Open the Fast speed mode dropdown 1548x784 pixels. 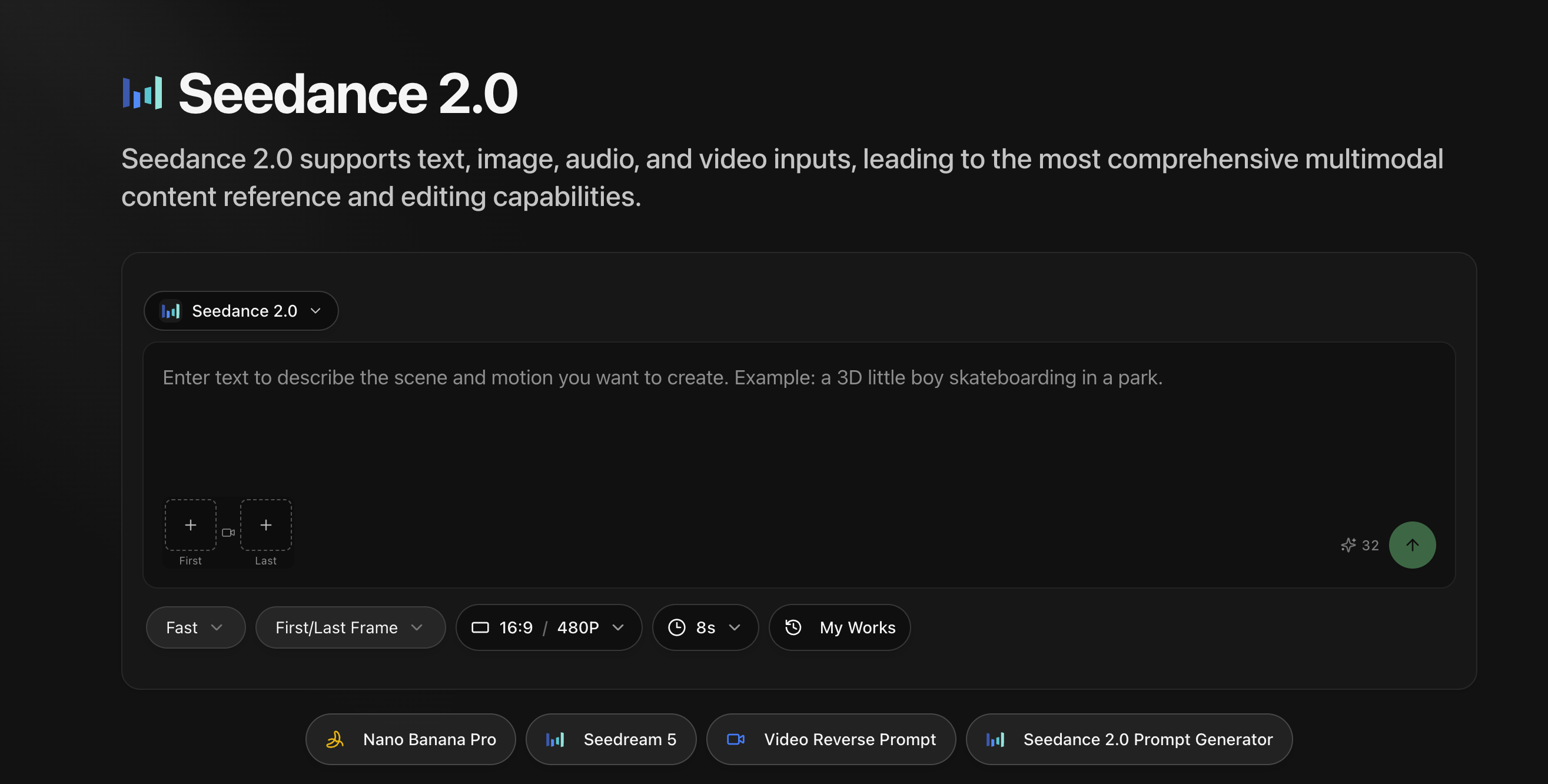pos(195,627)
